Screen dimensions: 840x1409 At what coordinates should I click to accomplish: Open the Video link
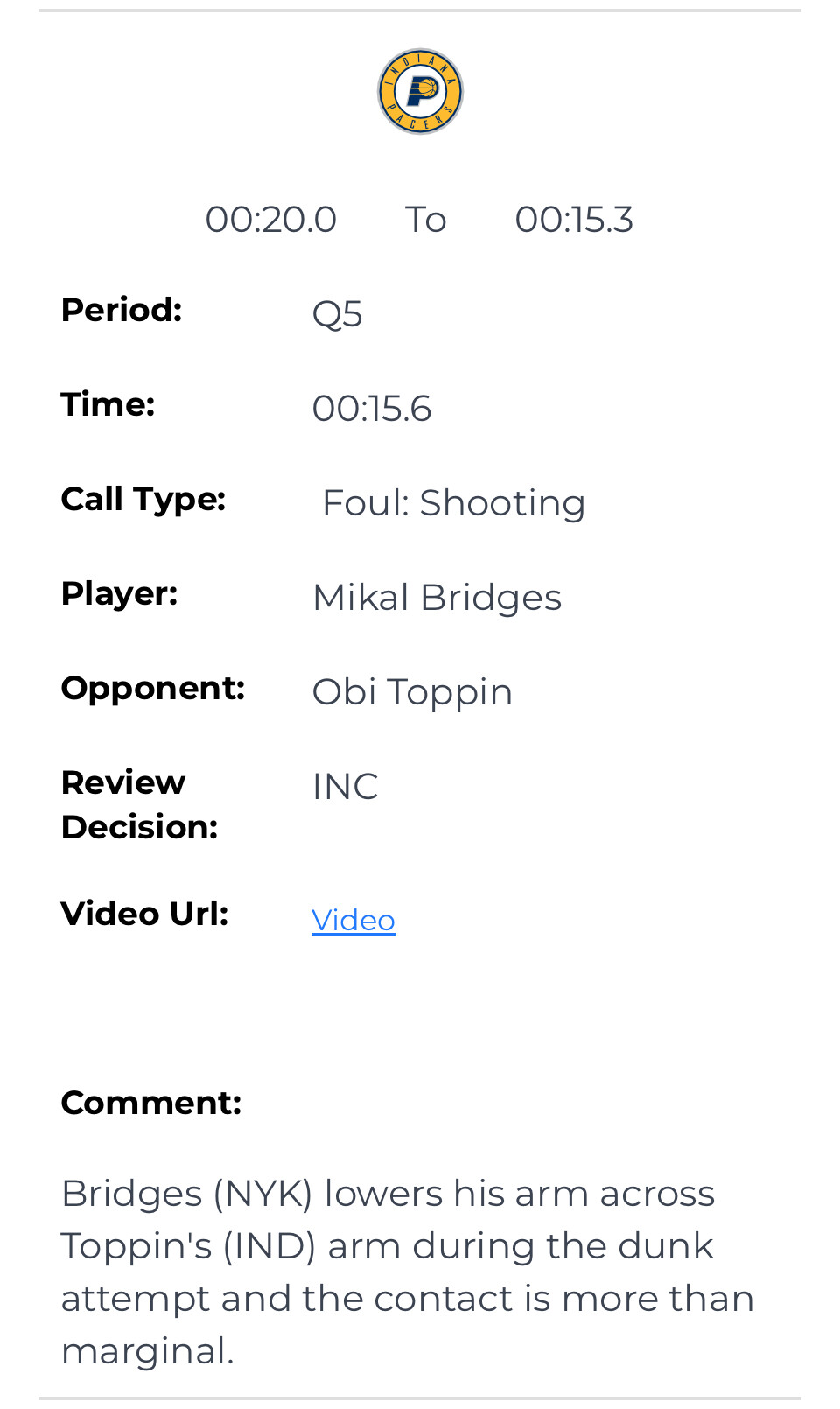point(353,920)
